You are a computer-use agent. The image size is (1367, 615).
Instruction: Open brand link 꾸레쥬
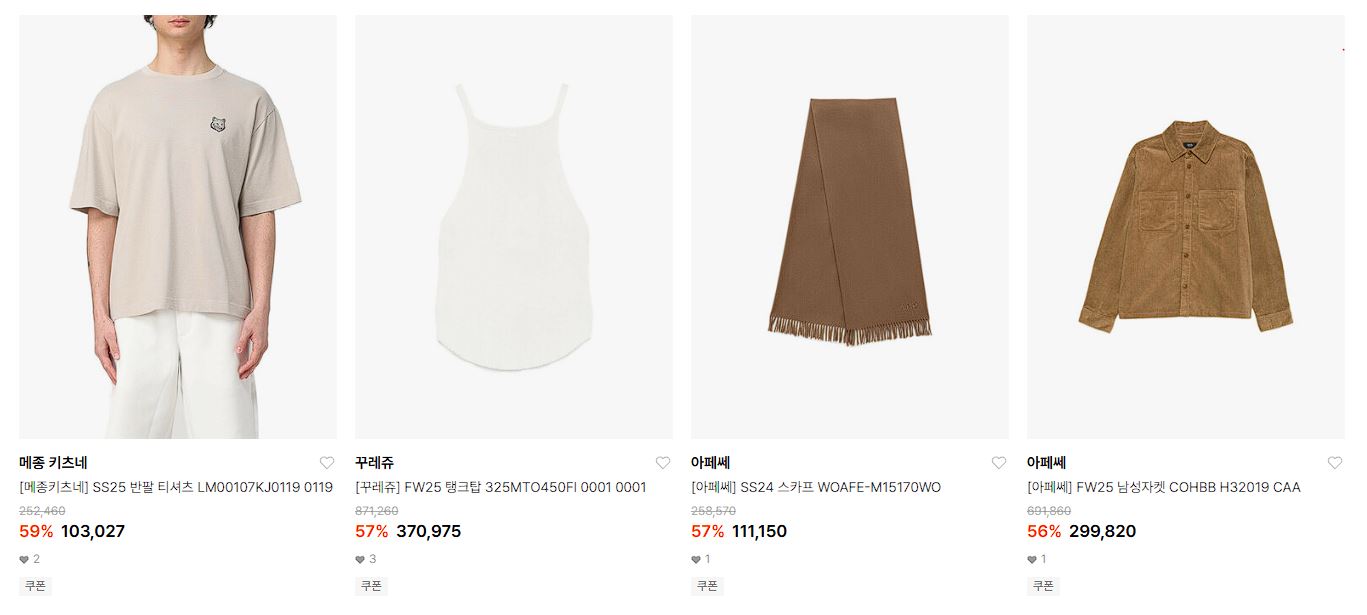375,463
